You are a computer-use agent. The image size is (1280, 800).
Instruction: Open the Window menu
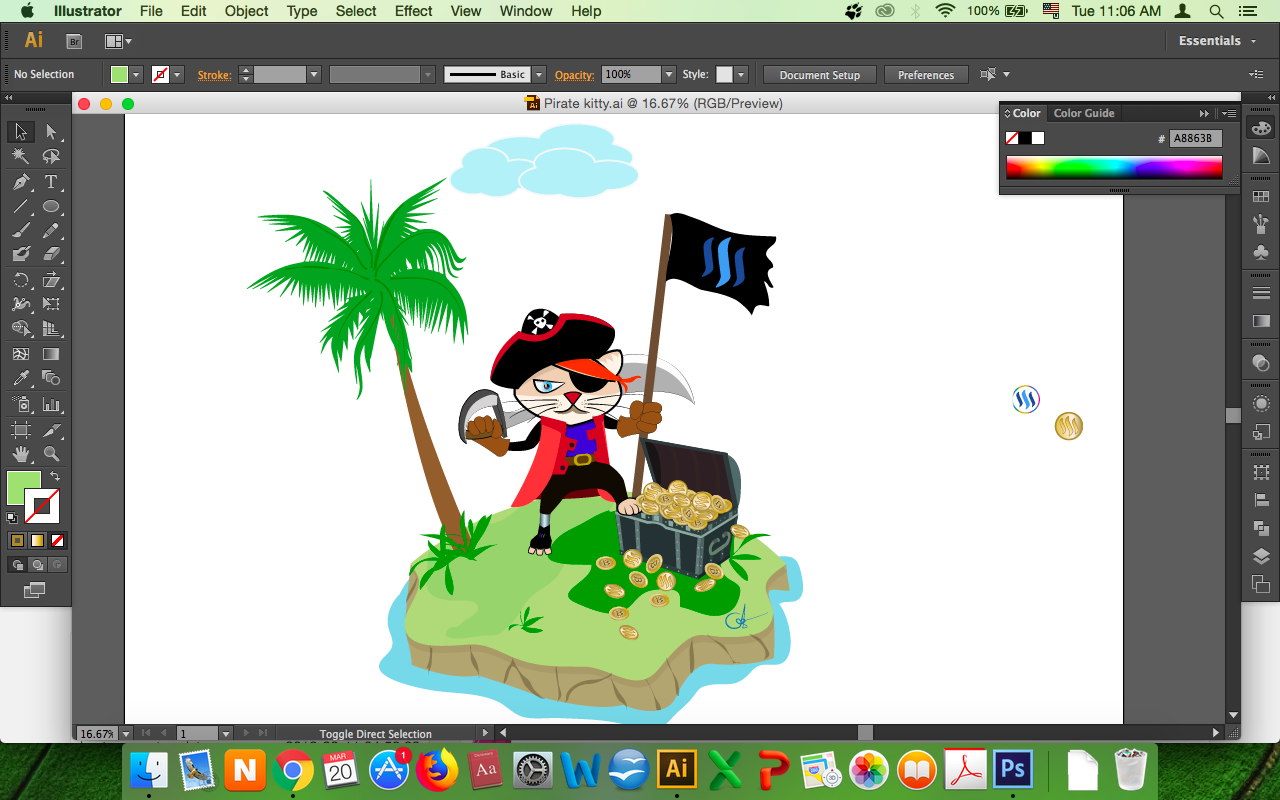point(525,11)
